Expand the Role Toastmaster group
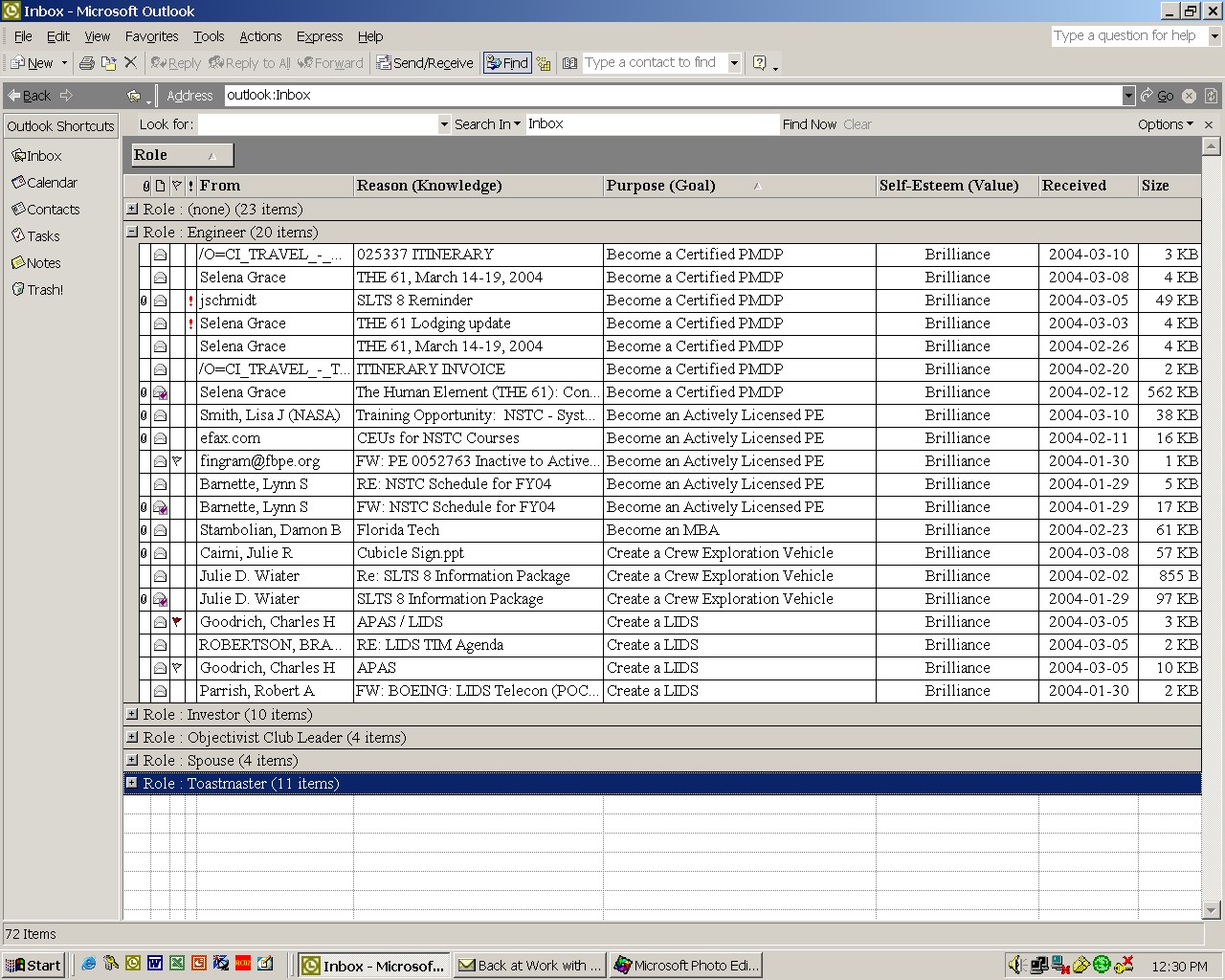This screenshot has width=1225, height=980. (x=132, y=783)
